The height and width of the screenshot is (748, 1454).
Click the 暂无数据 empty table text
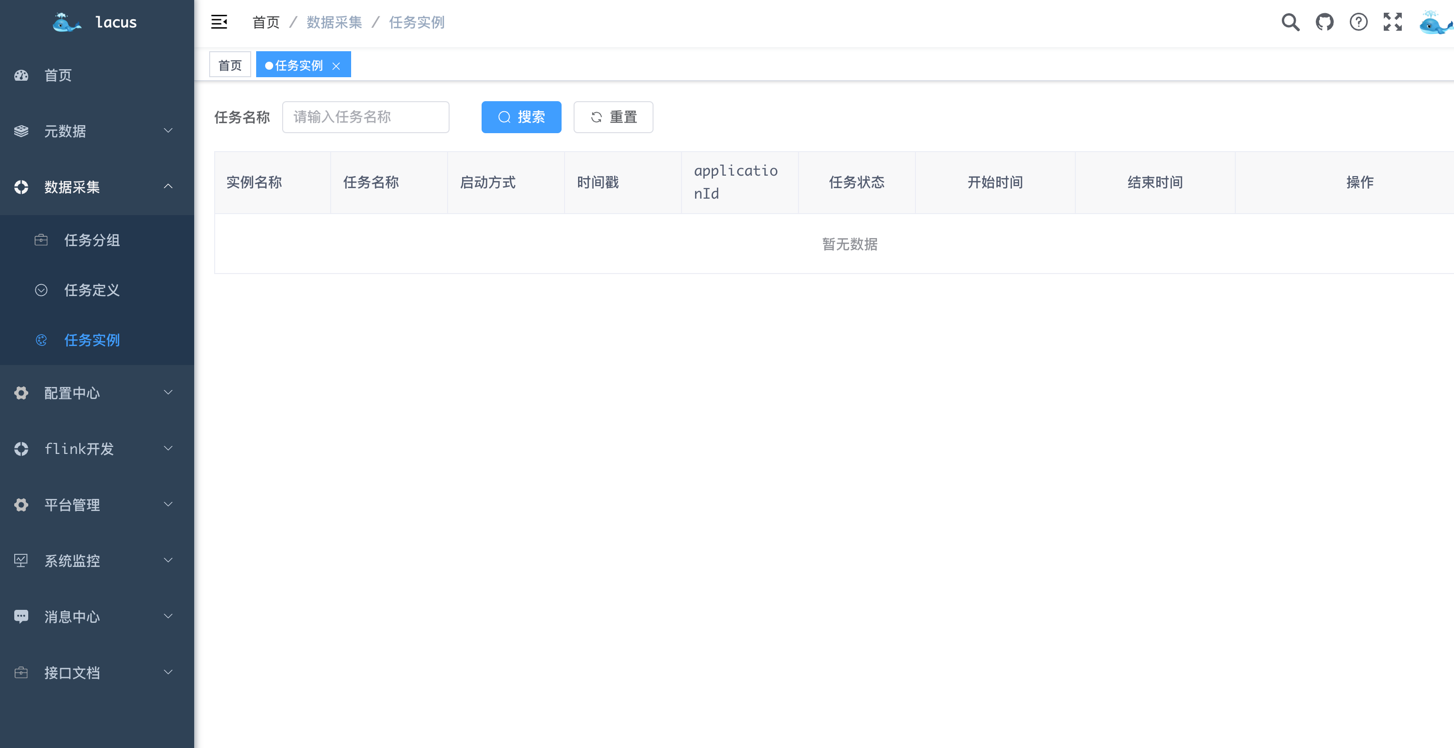[x=850, y=244]
